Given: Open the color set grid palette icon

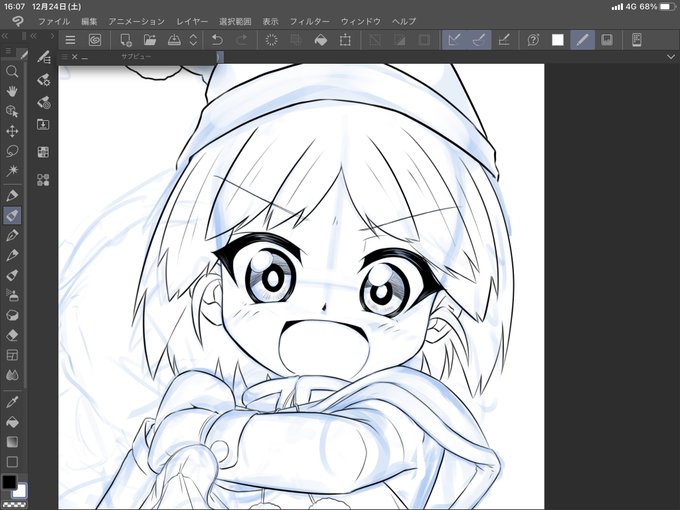Looking at the screenshot, I should click(x=43, y=152).
